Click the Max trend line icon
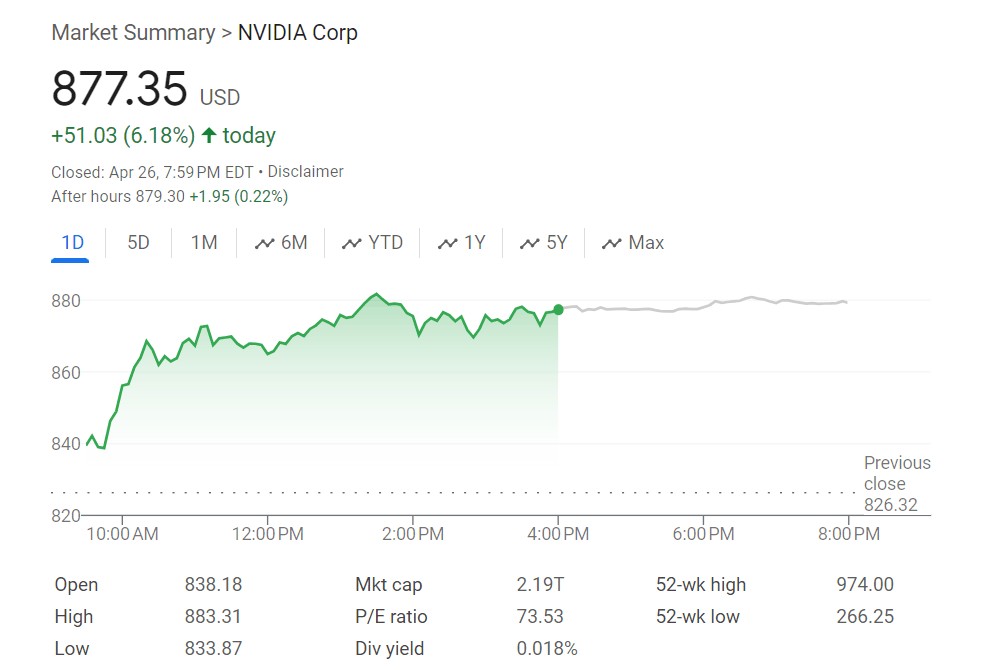The image size is (1004, 670). pos(611,244)
